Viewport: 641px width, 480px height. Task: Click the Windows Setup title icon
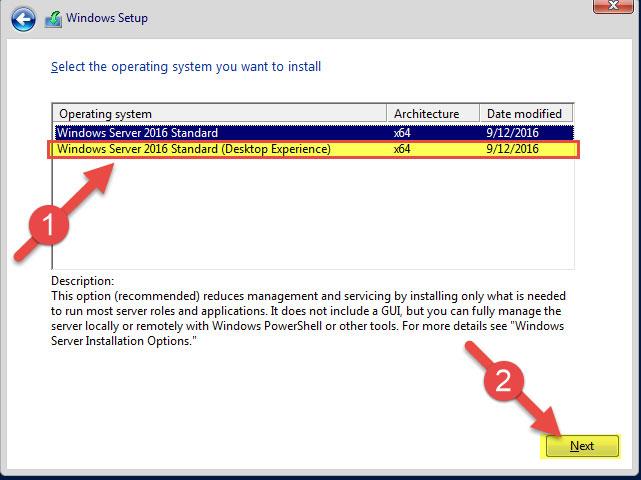[54, 19]
